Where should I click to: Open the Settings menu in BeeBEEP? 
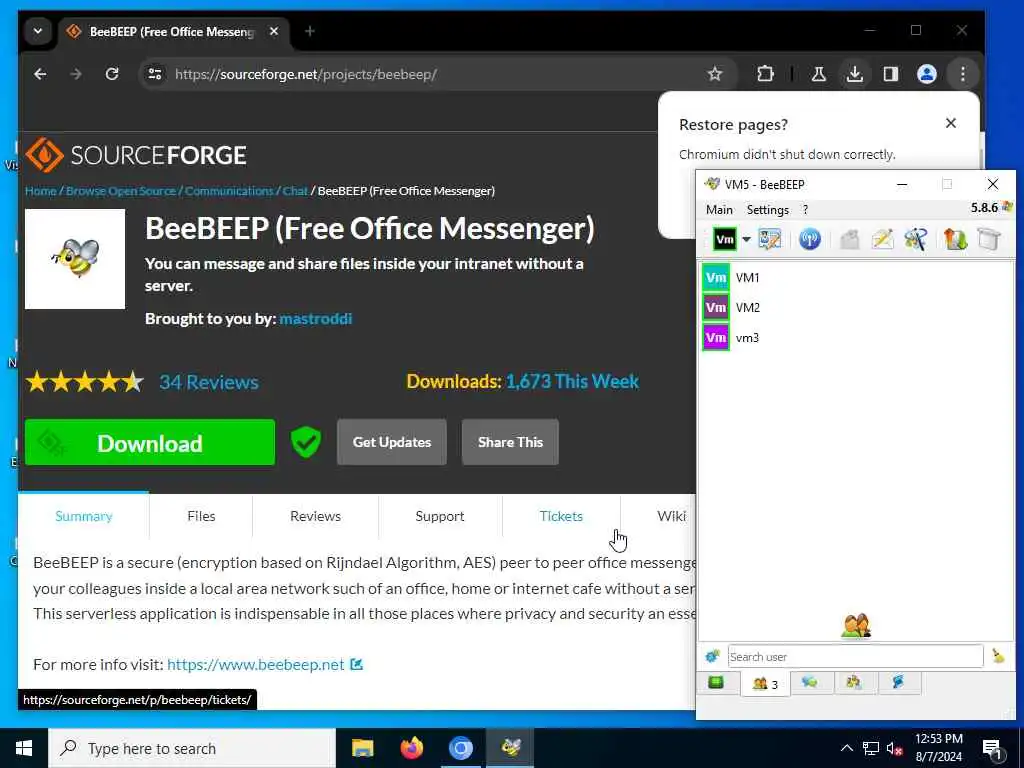pyautogui.click(x=767, y=210)
